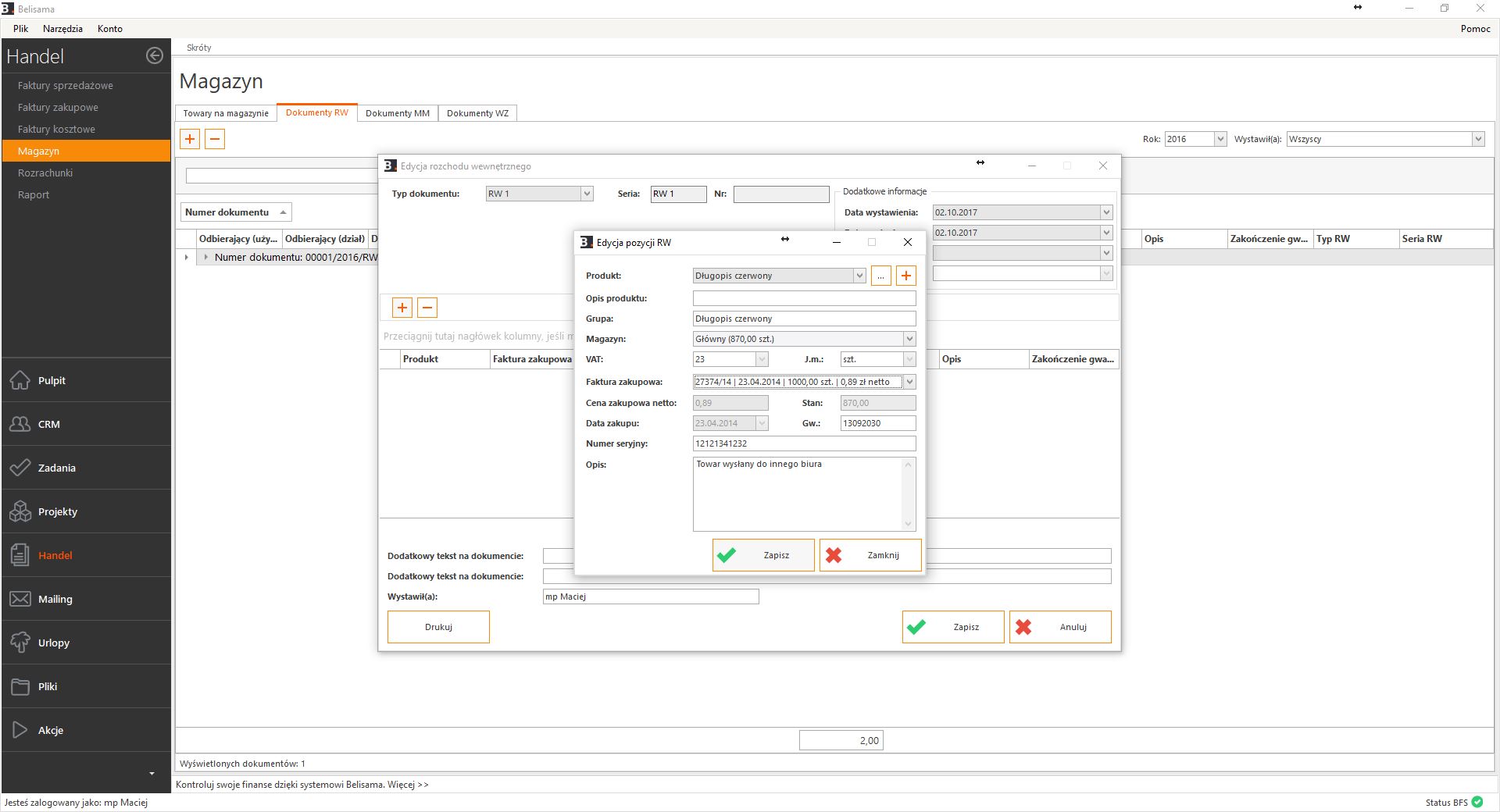This screenshot has height=812, width=1500.
Task: Open the Urlopy tree icon
Action: coord(20,643)
